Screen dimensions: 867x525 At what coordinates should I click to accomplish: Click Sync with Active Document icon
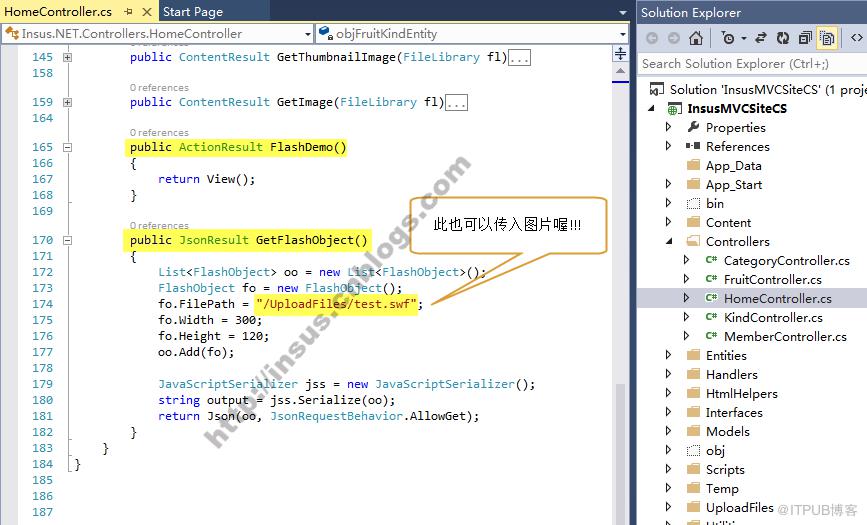pyautogui.click(x=761, y=38)
